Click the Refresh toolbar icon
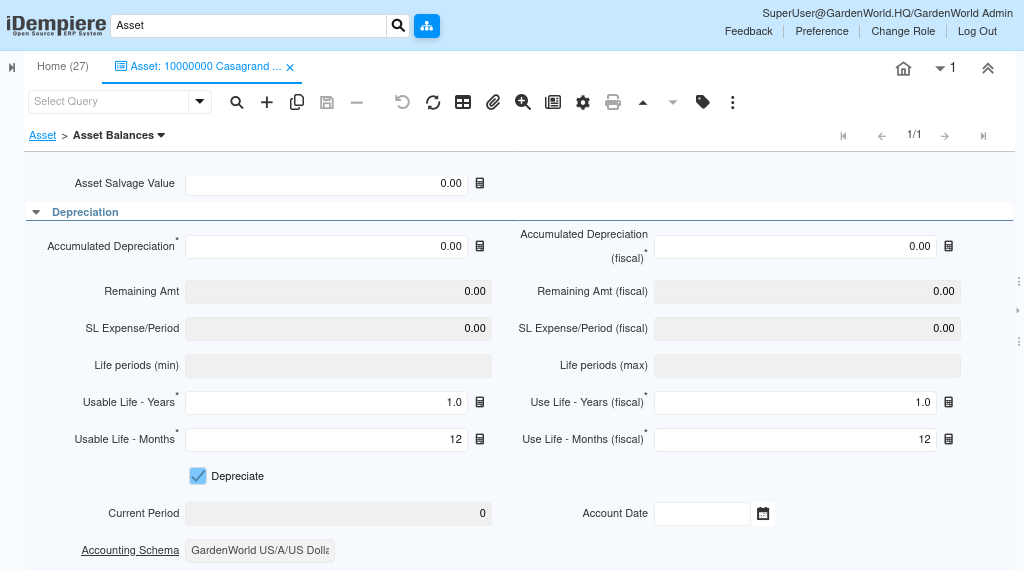The height and width of the screenshot is (571, 1024). coord(433,102)
